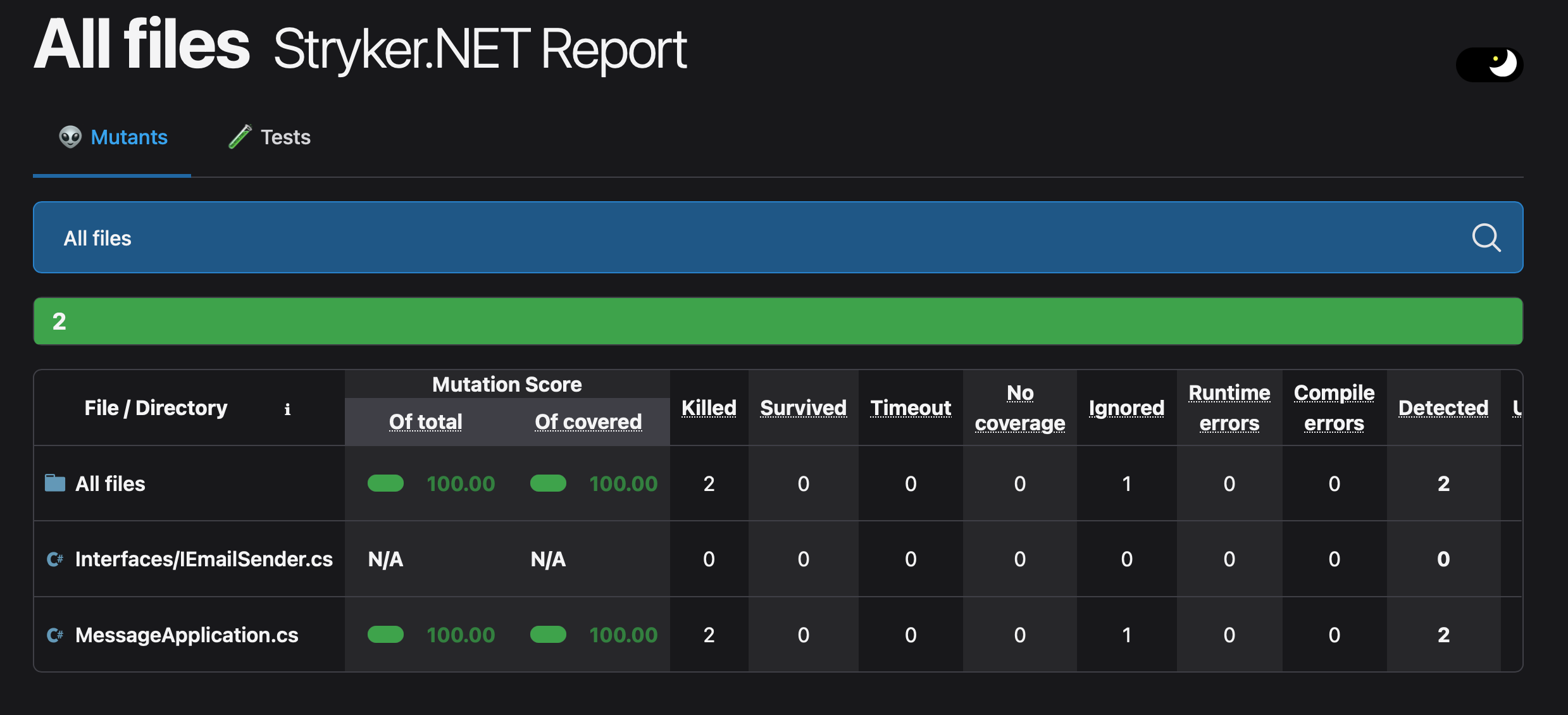Click the Ignored column header
This screenshot has width=1568, height=715.
(1126, 408)
